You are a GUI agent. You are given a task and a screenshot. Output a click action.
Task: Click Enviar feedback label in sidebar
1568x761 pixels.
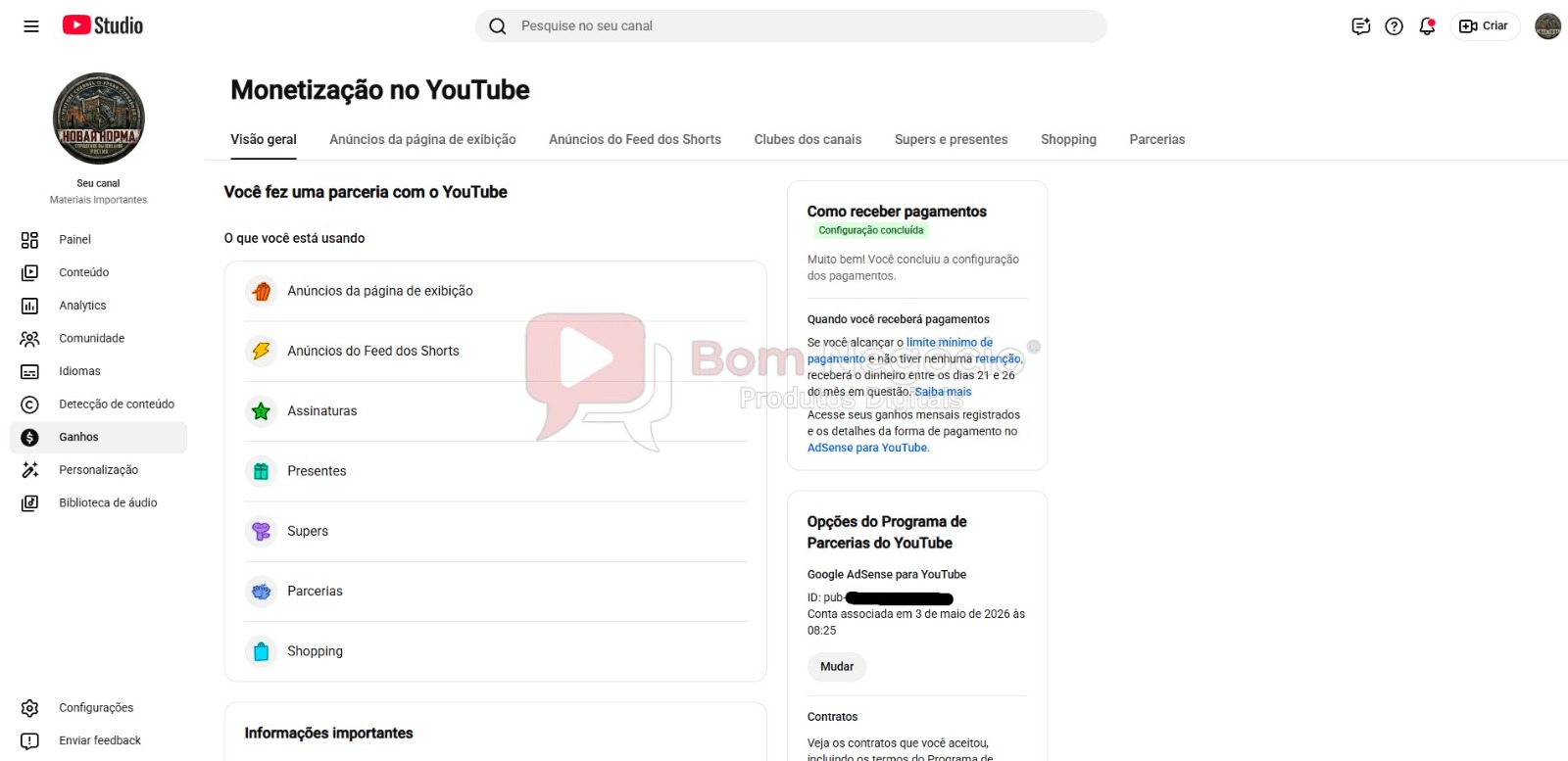pos(100,740)
